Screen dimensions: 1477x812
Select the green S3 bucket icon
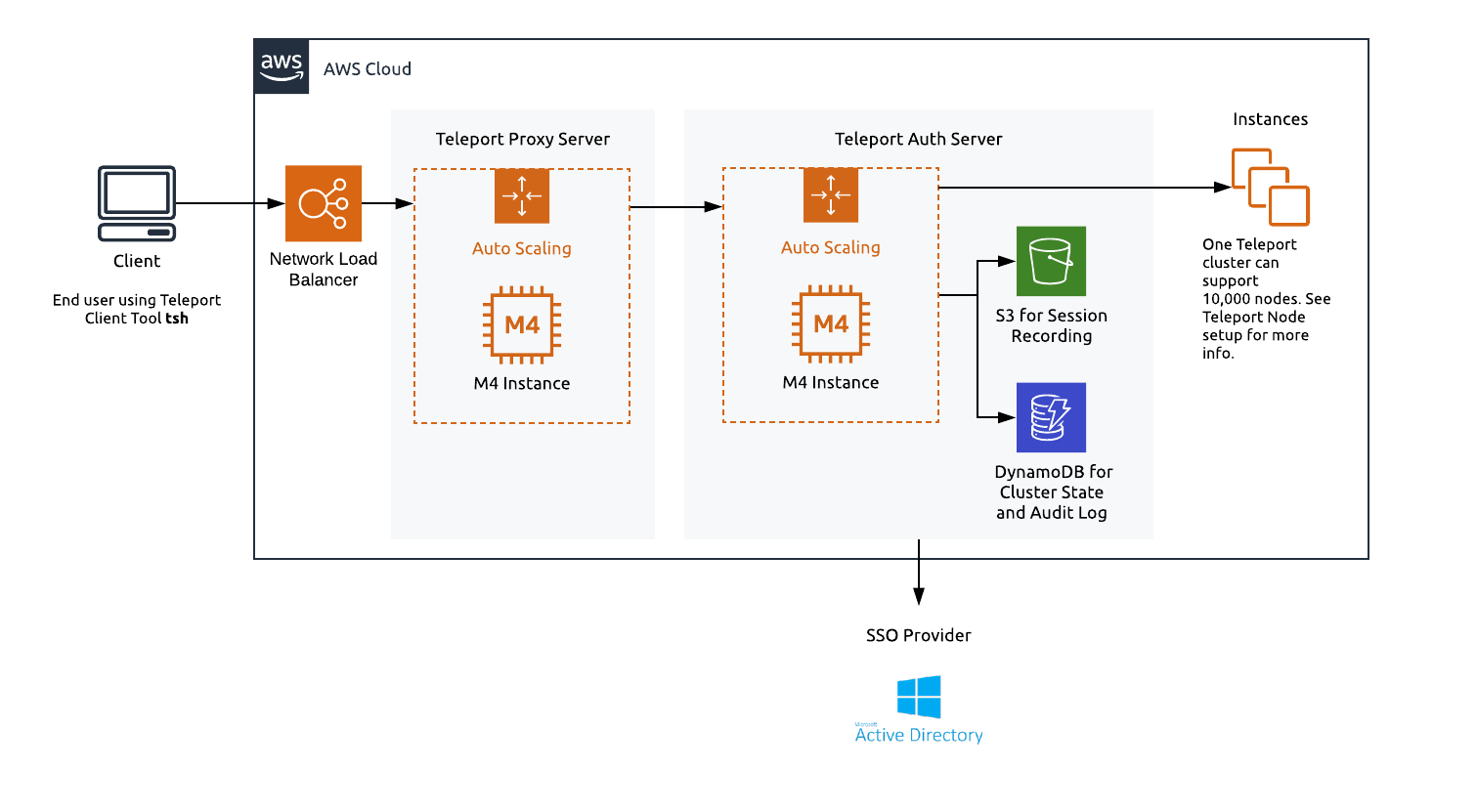[1052, 261]
